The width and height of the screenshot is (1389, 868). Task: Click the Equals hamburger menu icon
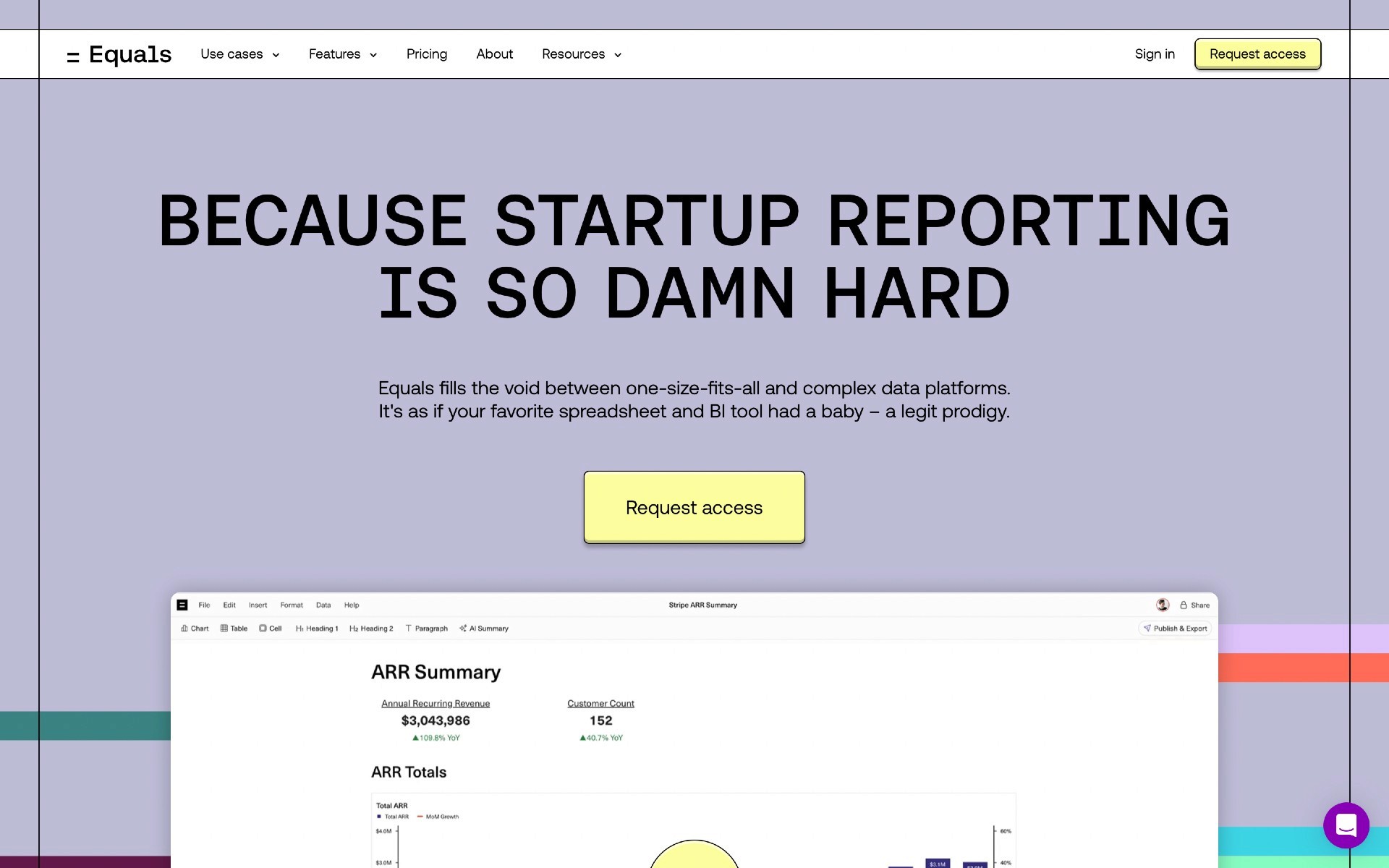73,55
